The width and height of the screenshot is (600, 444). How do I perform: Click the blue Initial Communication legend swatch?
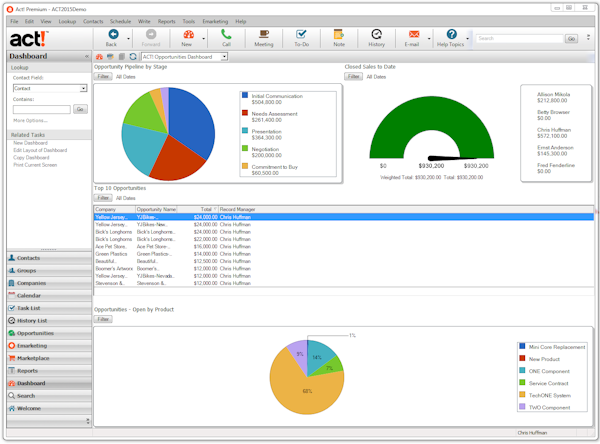244,97
